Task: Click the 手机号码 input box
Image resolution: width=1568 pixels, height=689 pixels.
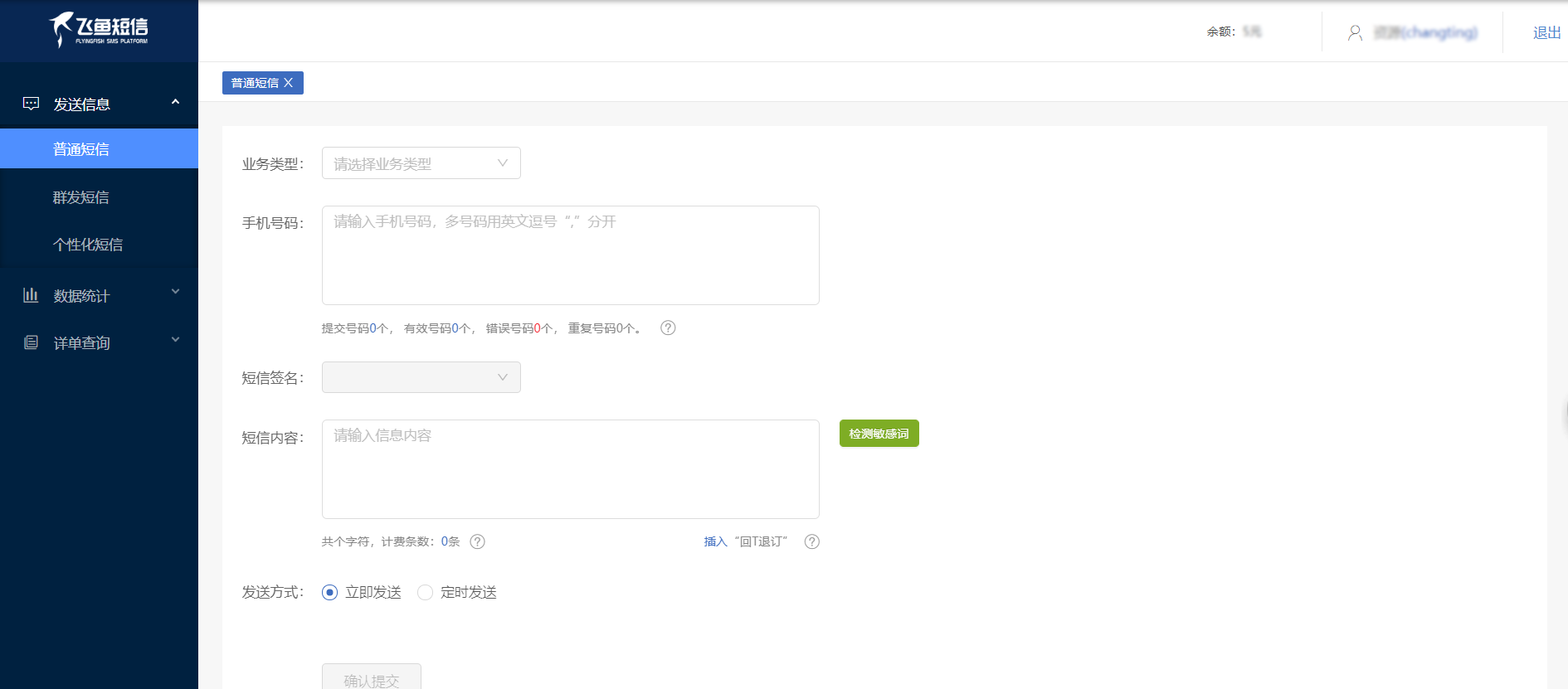Action: [x=570, y=255]
